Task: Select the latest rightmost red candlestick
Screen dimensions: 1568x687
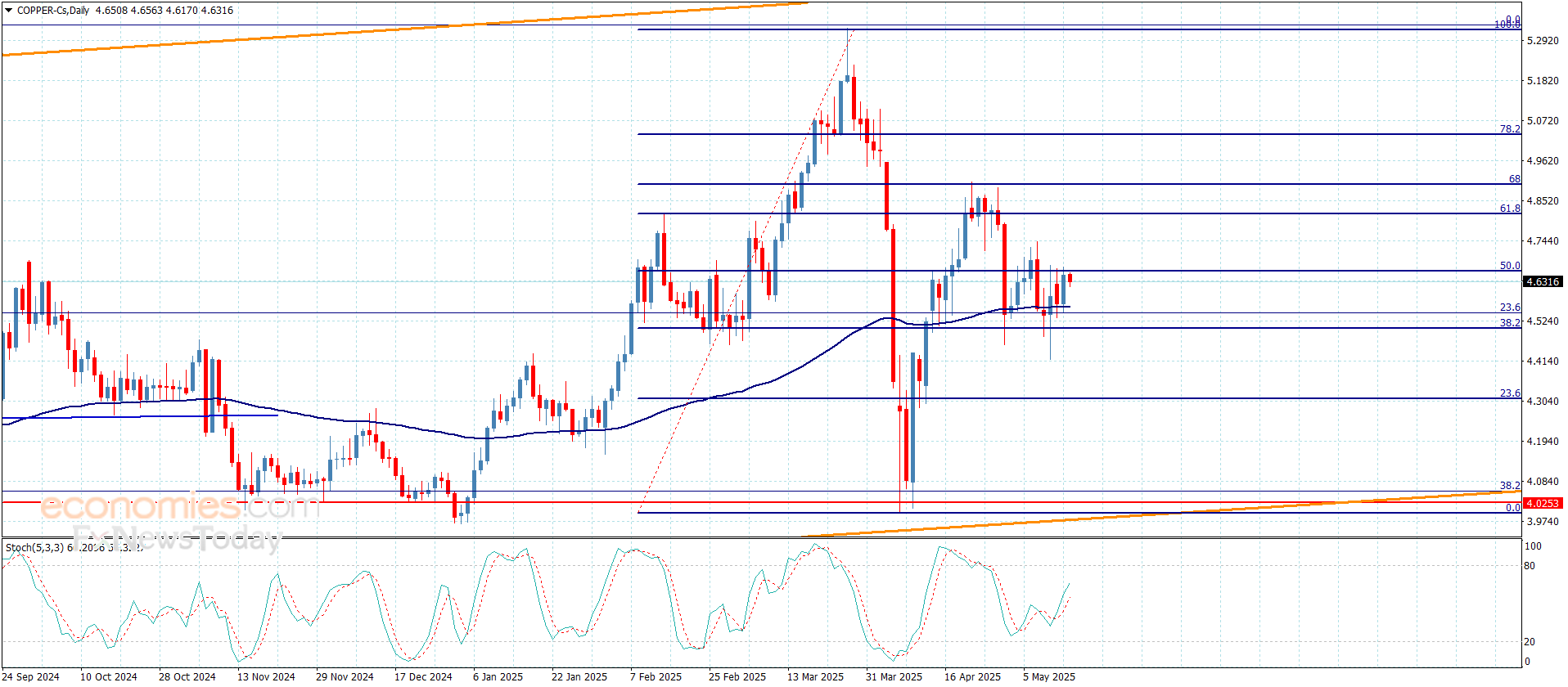Action: 1070,279
